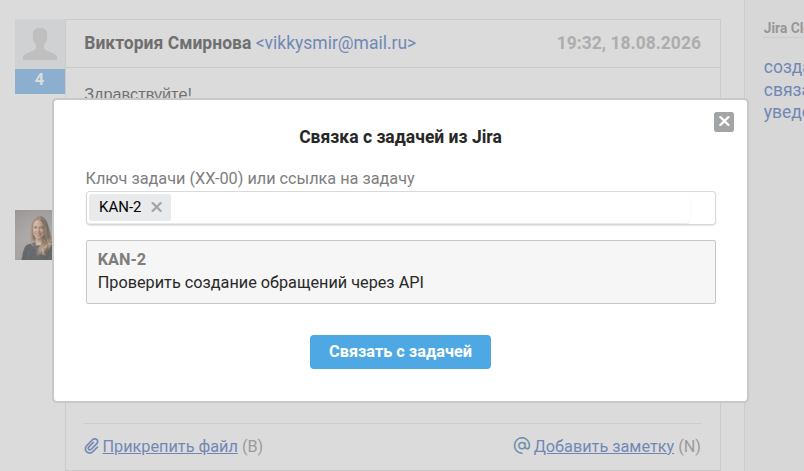804x471 pixels.
Task: Click the paperclip attach icon
Action: (91, 446)
